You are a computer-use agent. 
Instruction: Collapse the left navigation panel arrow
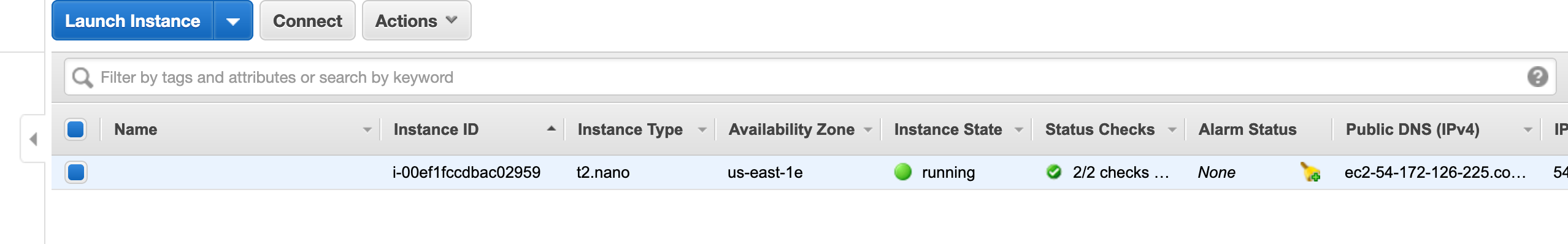tap(33, 139)
